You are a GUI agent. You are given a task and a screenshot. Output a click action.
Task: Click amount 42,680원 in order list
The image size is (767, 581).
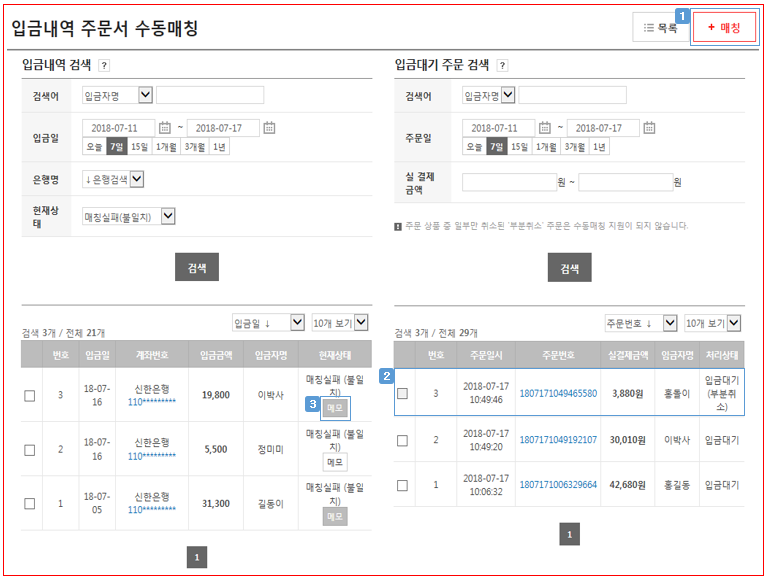pyautogui.click(x=628, y=485)
